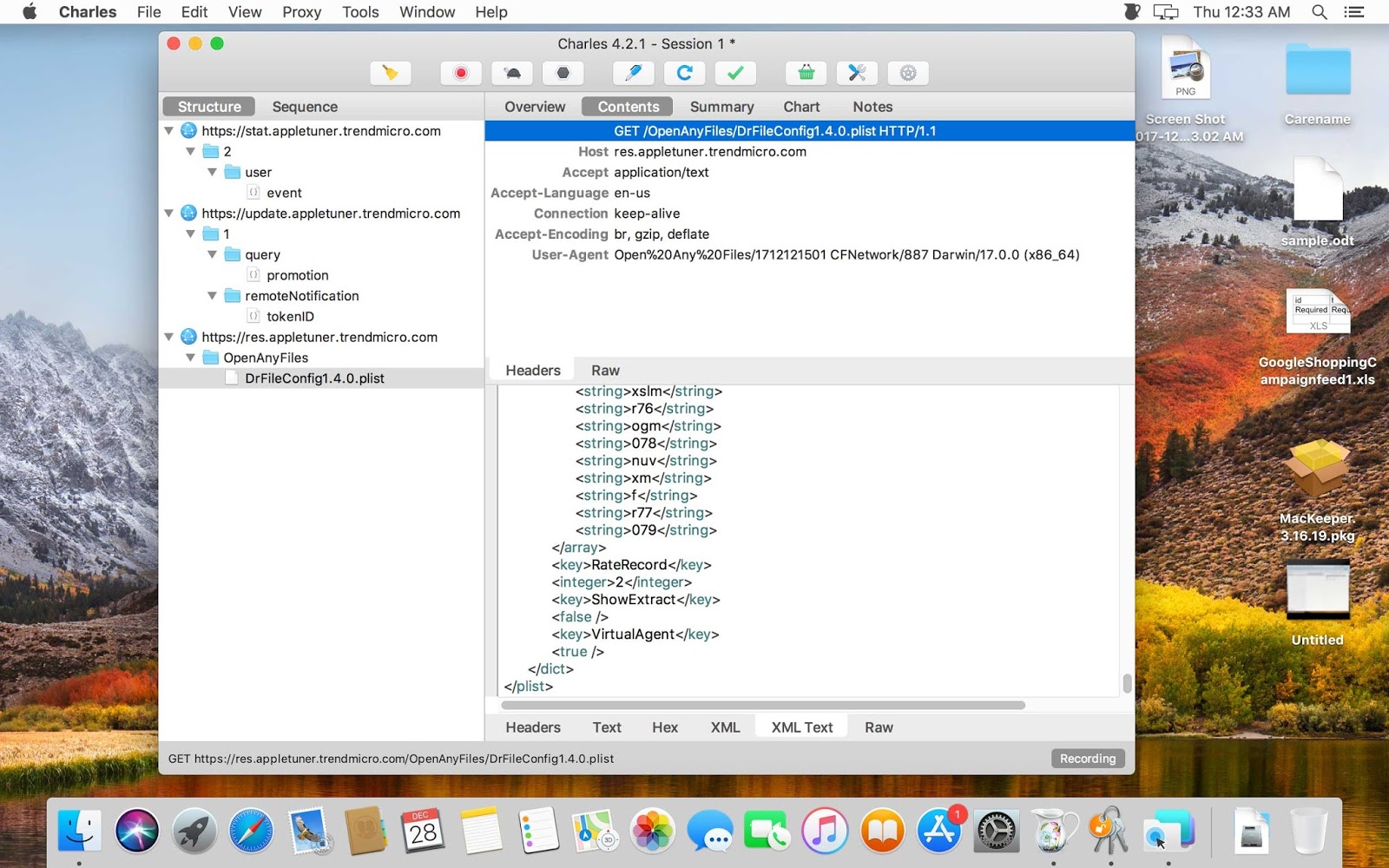Collapse update.appletuner.trendmicro.com host node

coord(168,214)
